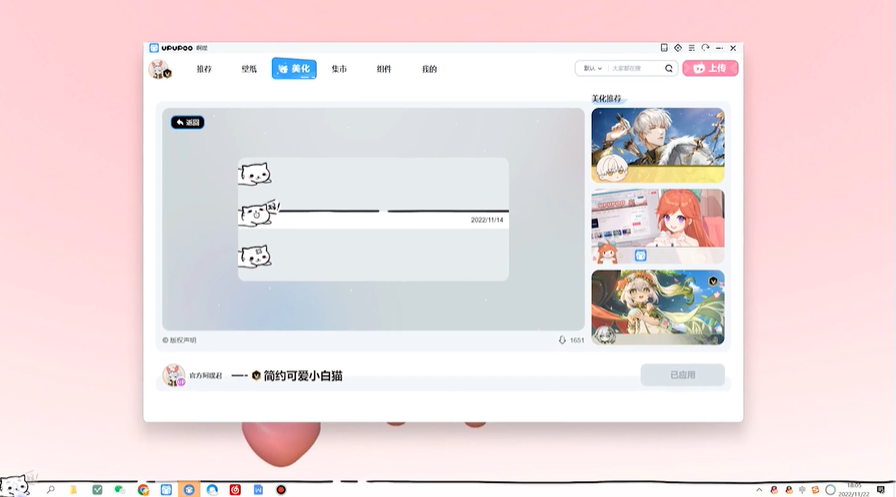Click the 返回 back button
Screen dimensions: 896x497
tap(187, 122)
